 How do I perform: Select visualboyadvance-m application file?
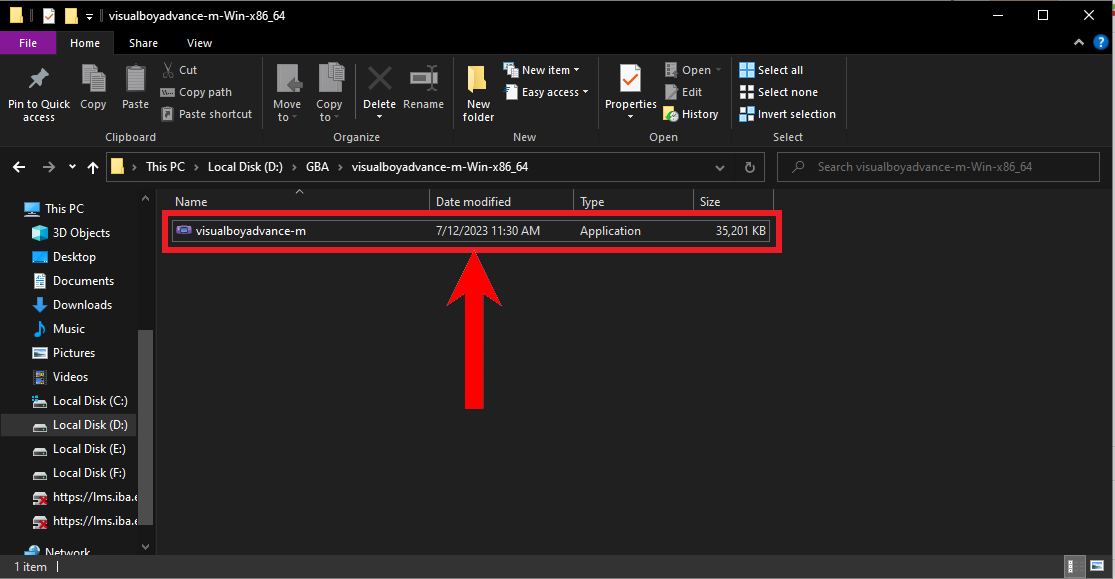point(471,230)
